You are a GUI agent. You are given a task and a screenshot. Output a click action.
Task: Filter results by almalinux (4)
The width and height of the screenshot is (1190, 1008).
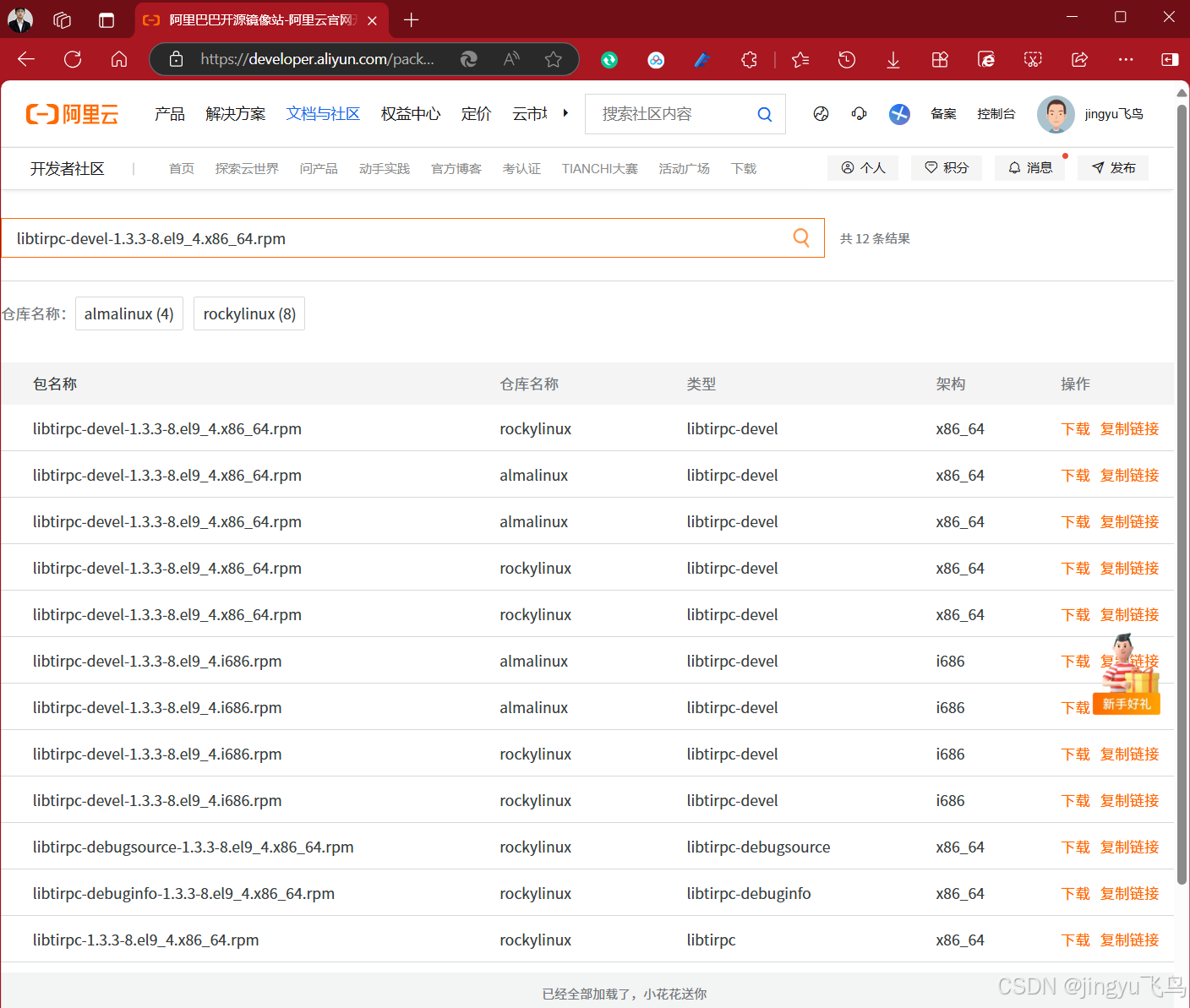coord(129,313)
